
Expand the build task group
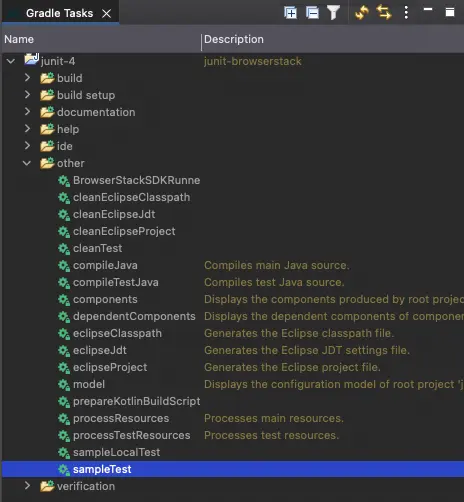click(x=27, y=78)
